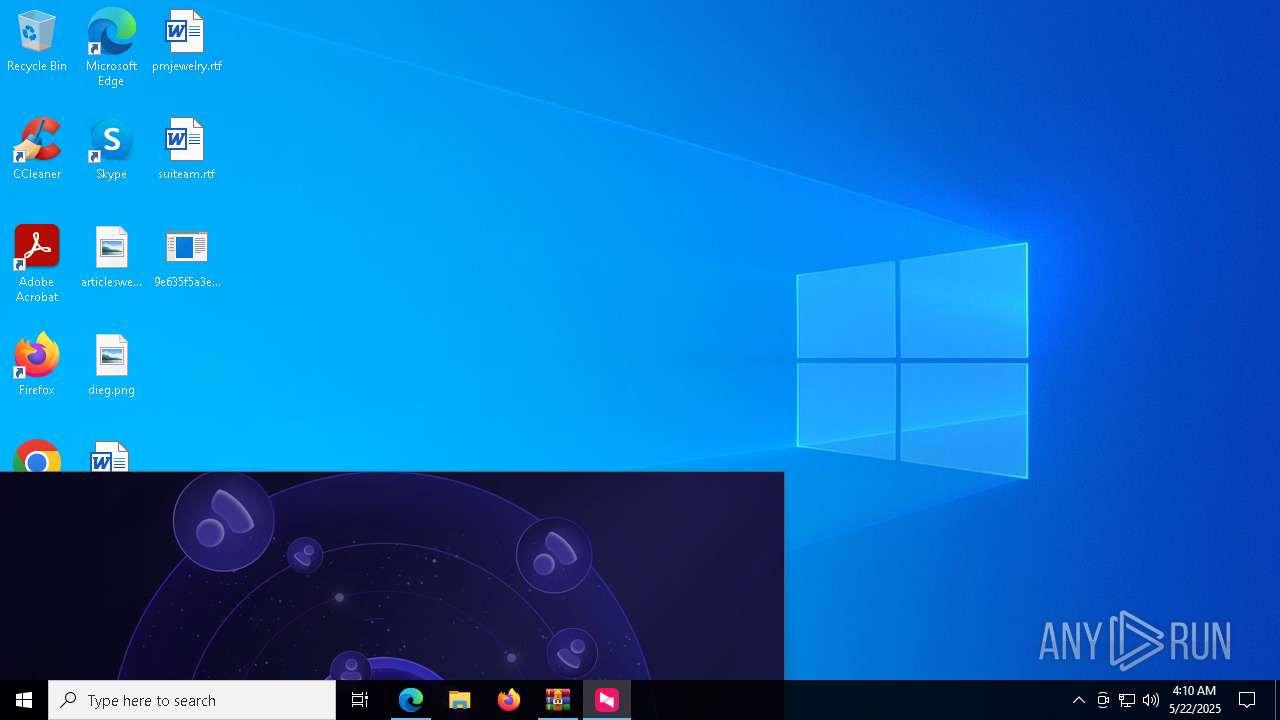The width and height of the screenshot is (1280, 720).
Task: Open the Recycle Bin desktop icon
Action: [x=37, y=41]
